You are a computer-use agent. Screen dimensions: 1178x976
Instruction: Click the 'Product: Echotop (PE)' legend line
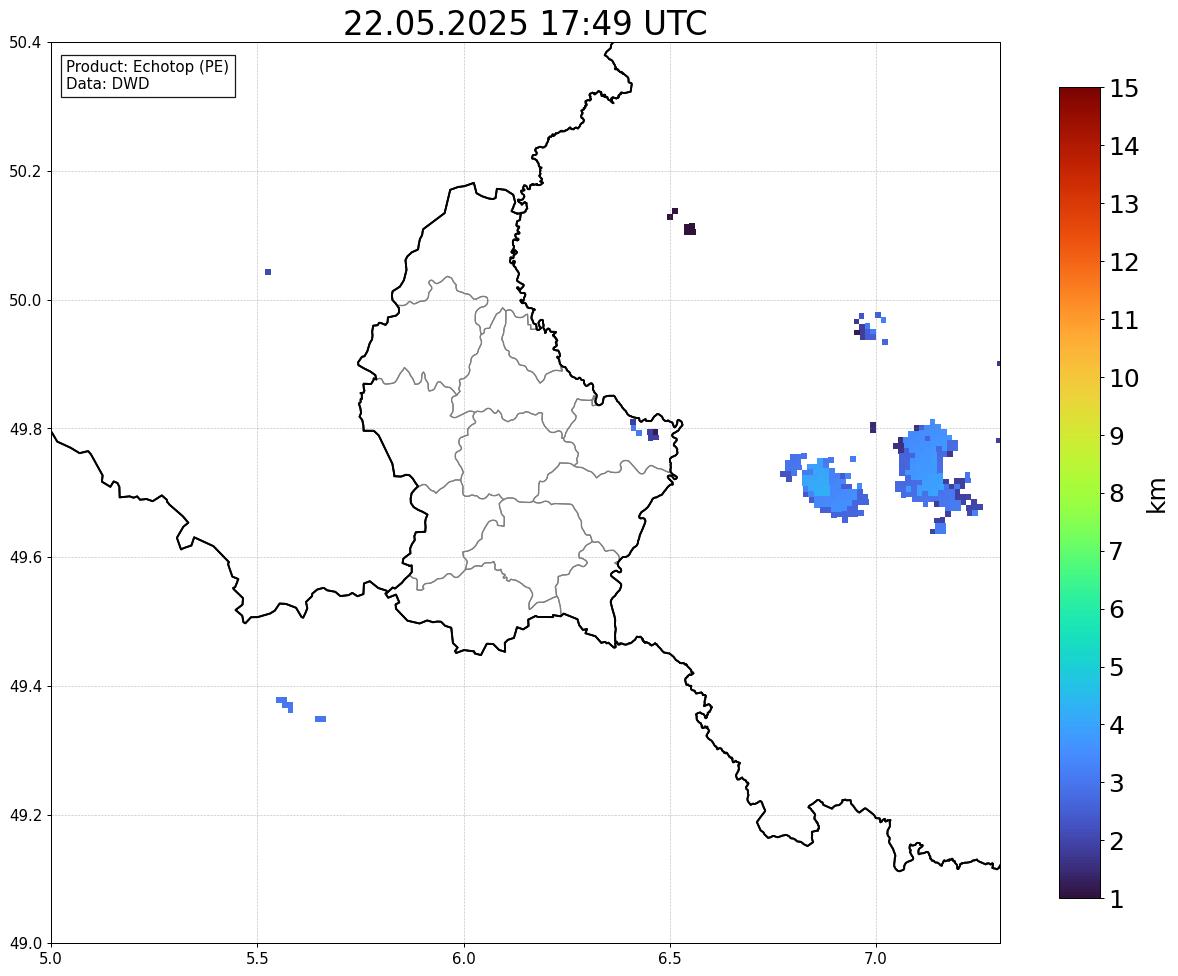pyautogui.click(x=147, y=67)
